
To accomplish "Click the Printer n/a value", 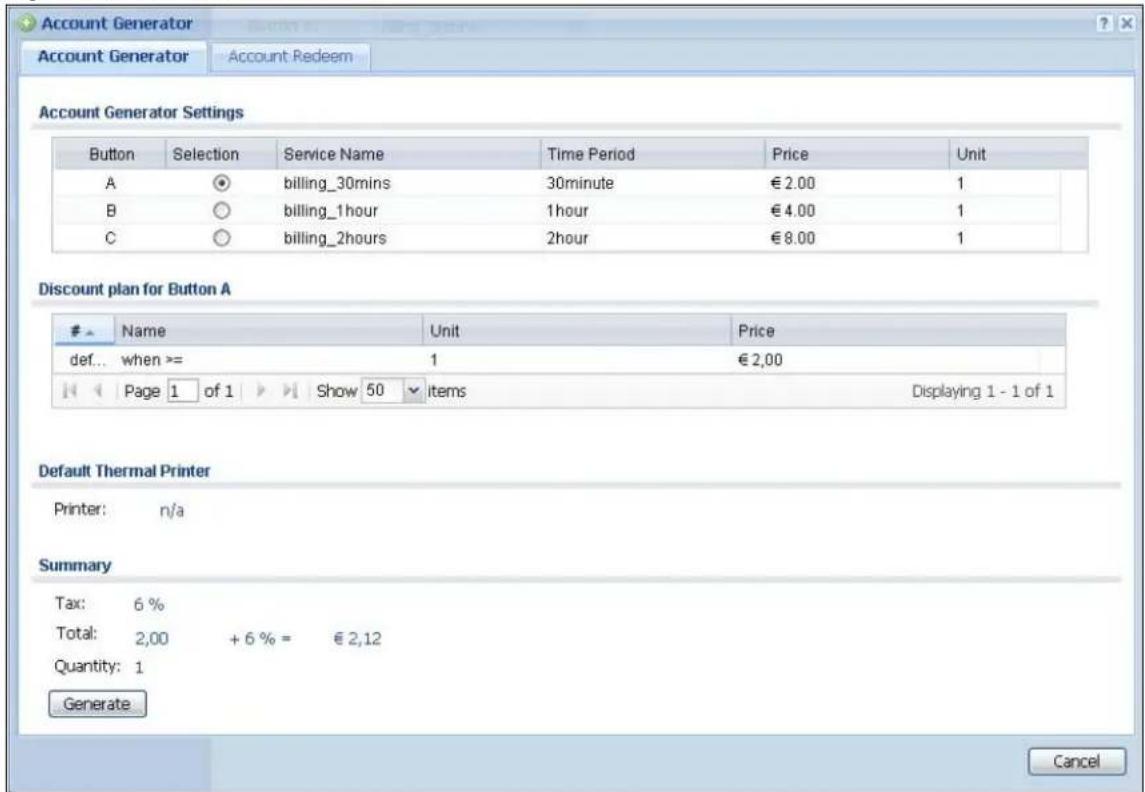I will [172, 511].
